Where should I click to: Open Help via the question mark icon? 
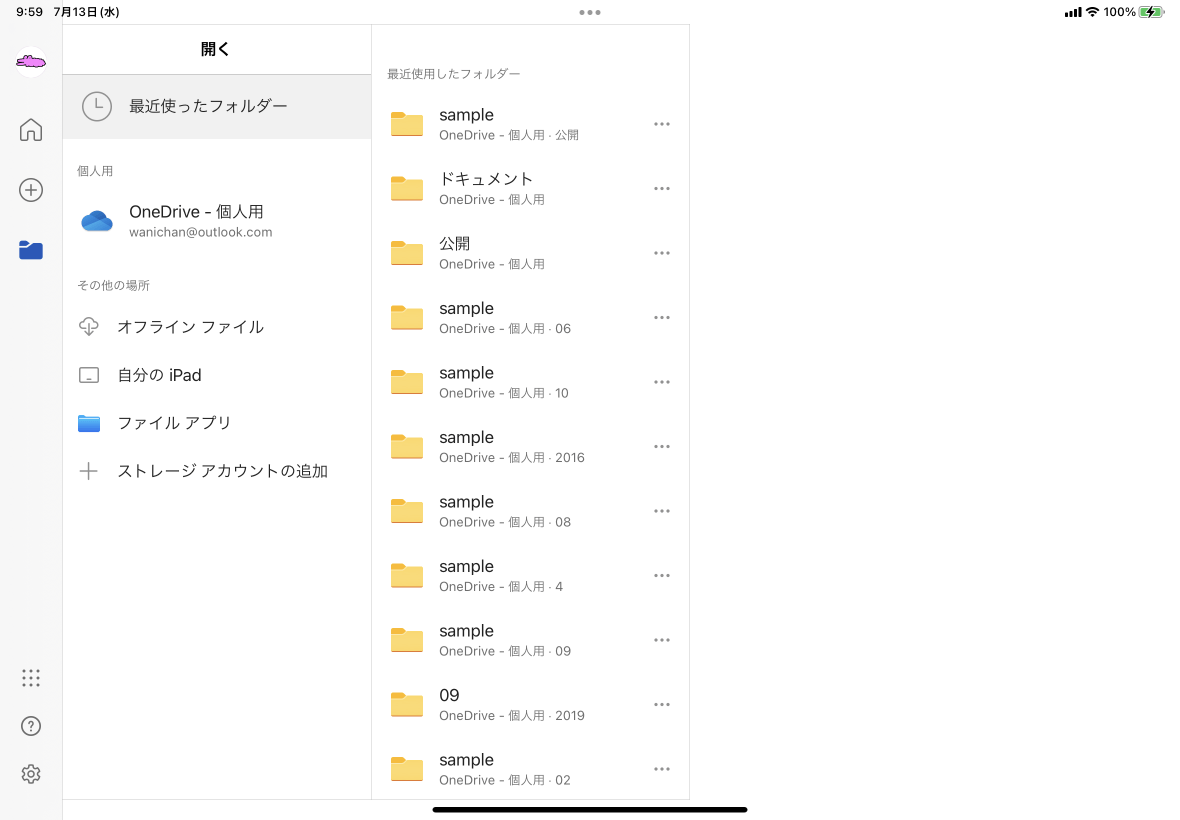click(x=31, y=726)
